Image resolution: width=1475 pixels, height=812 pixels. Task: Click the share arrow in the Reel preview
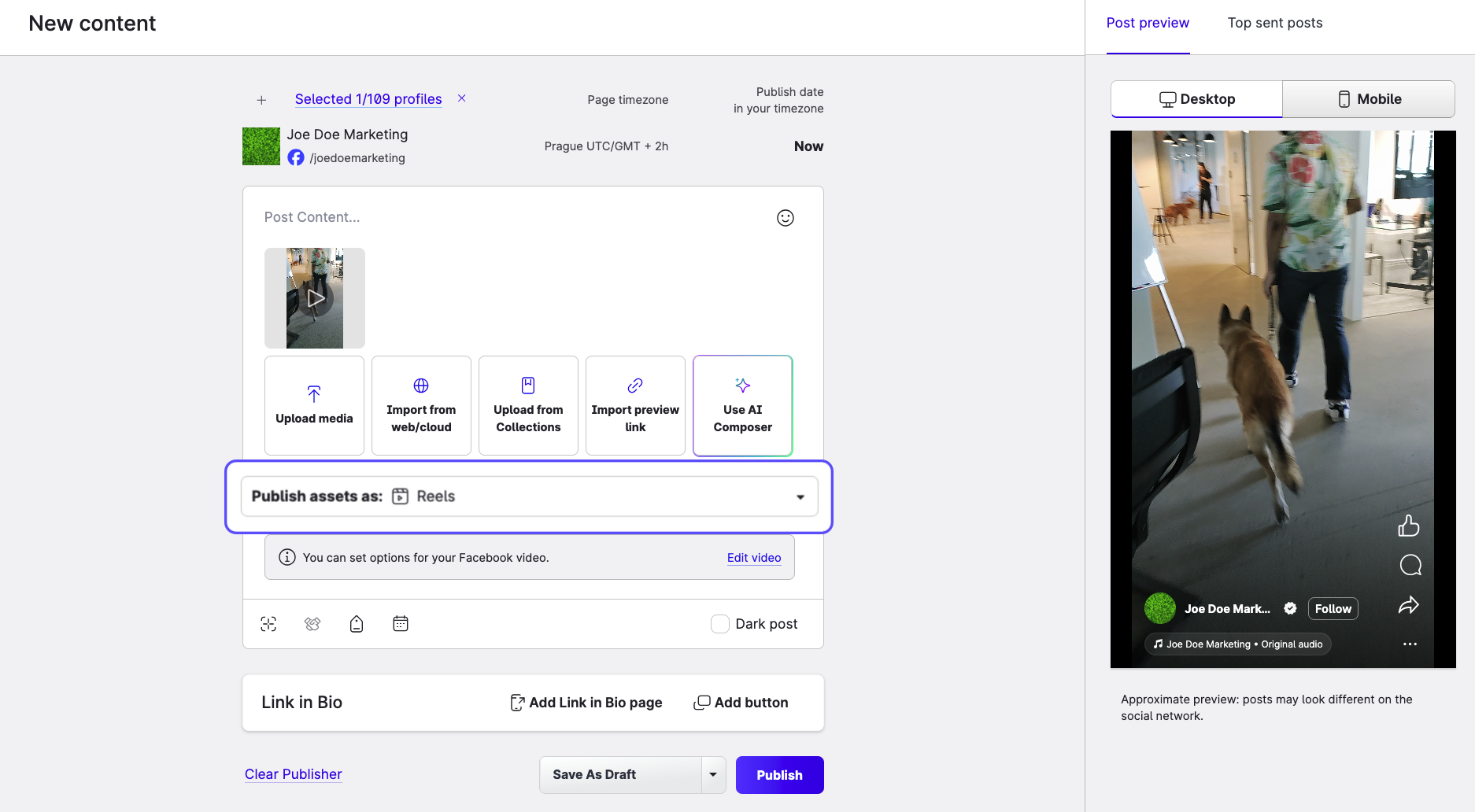point(1408,605)
